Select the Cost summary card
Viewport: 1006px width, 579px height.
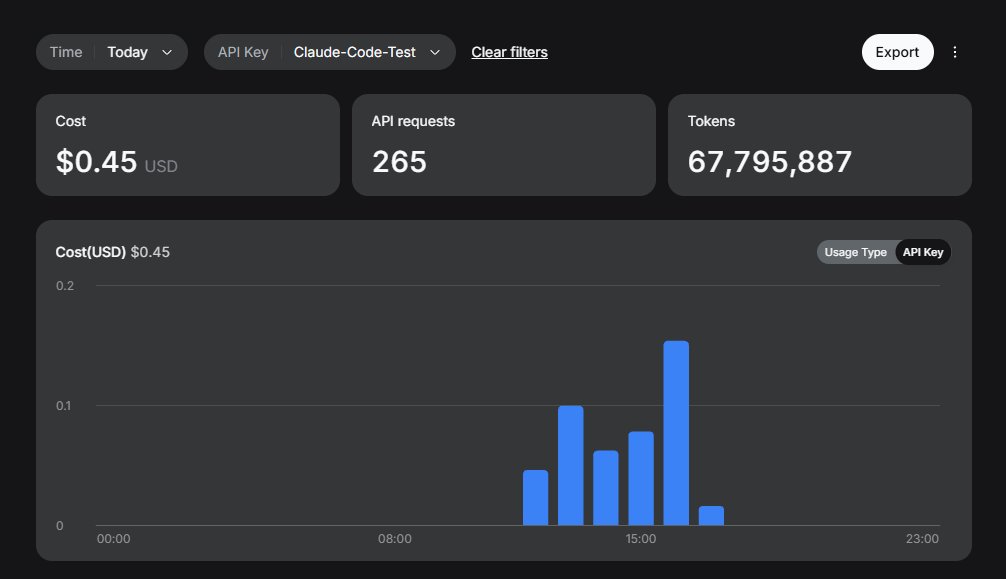click(x=188, y=145)
